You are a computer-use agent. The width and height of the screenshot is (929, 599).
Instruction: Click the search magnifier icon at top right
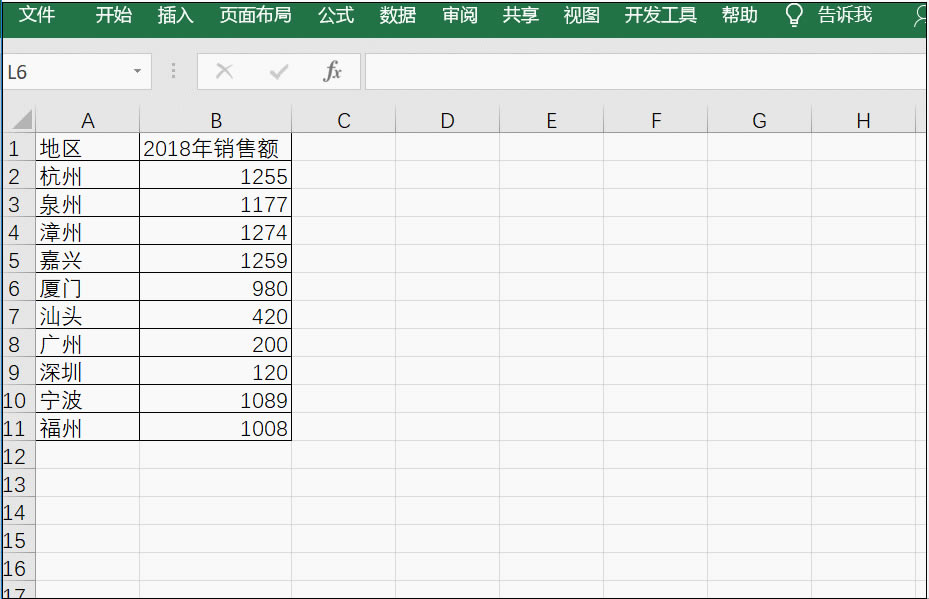point(921,17)
